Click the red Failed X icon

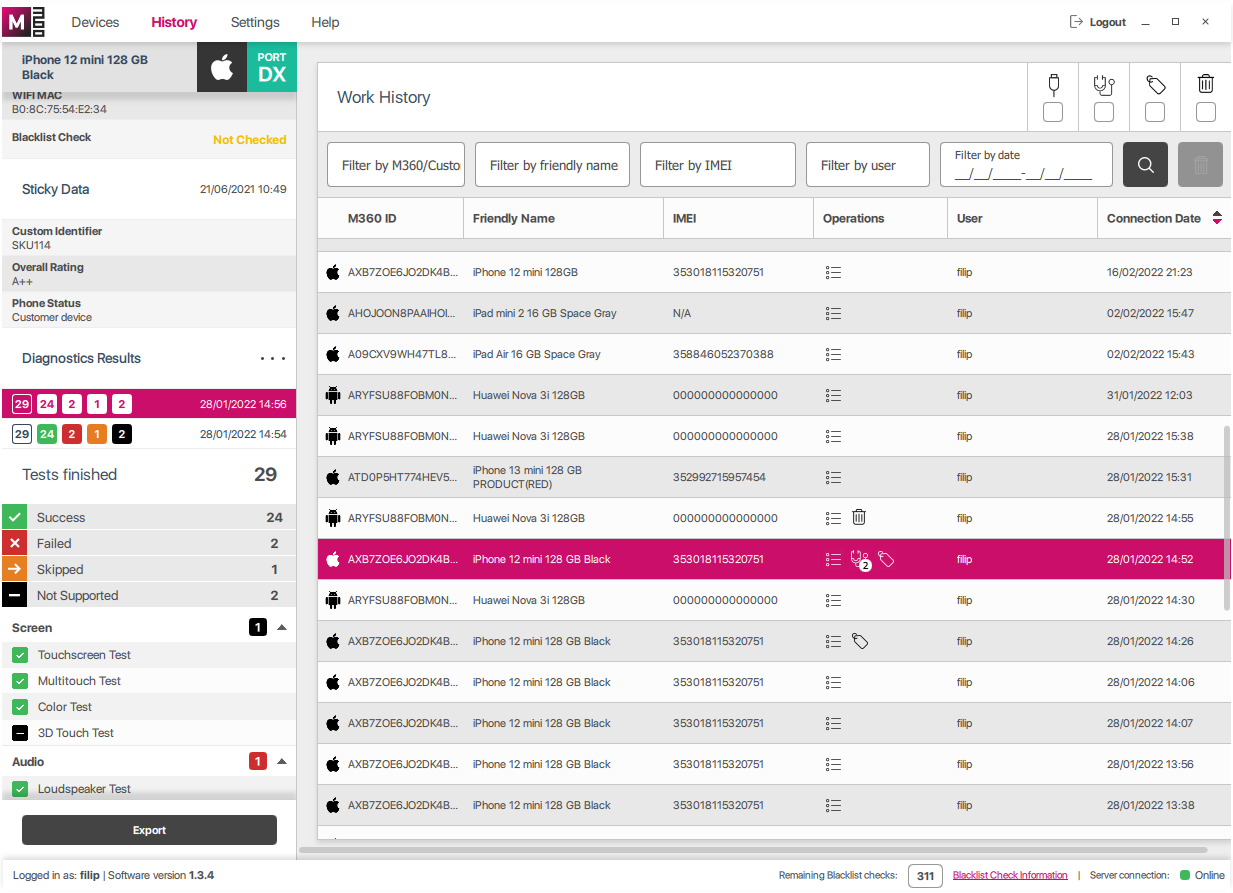[15, 543]
